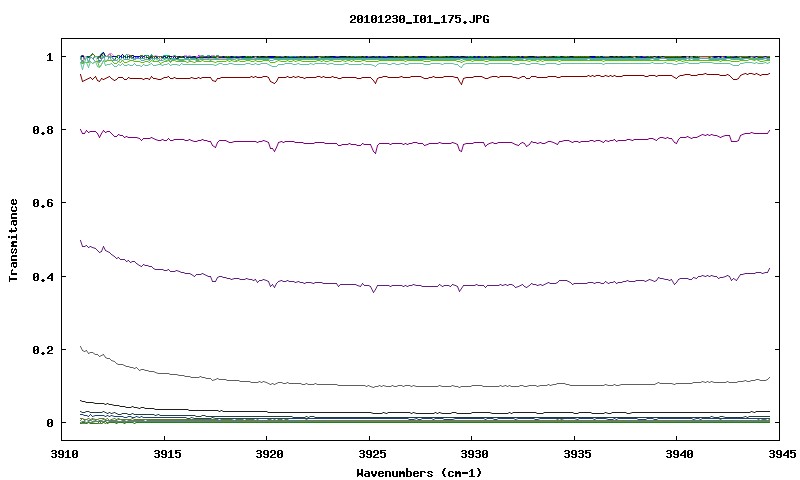800x480 pixels.
Task: Click the x-axis tick label 3915
Action: tap(167, 454)
